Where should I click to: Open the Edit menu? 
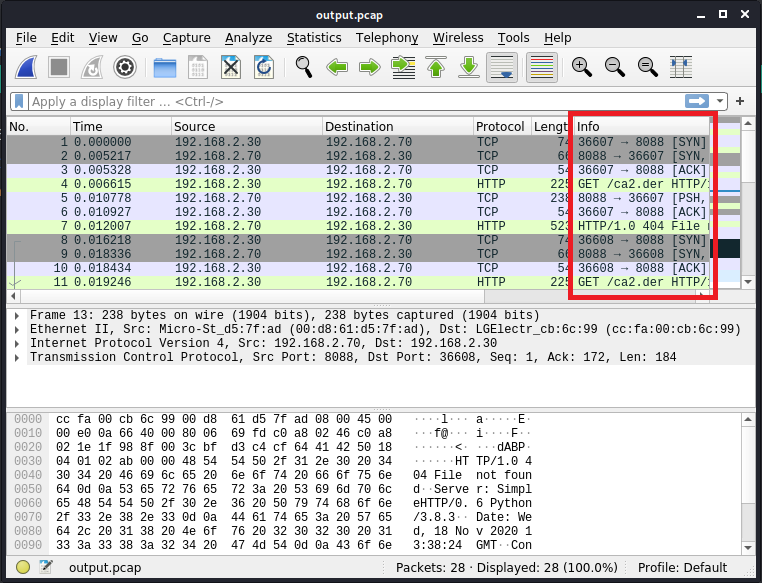coord(63,37)
